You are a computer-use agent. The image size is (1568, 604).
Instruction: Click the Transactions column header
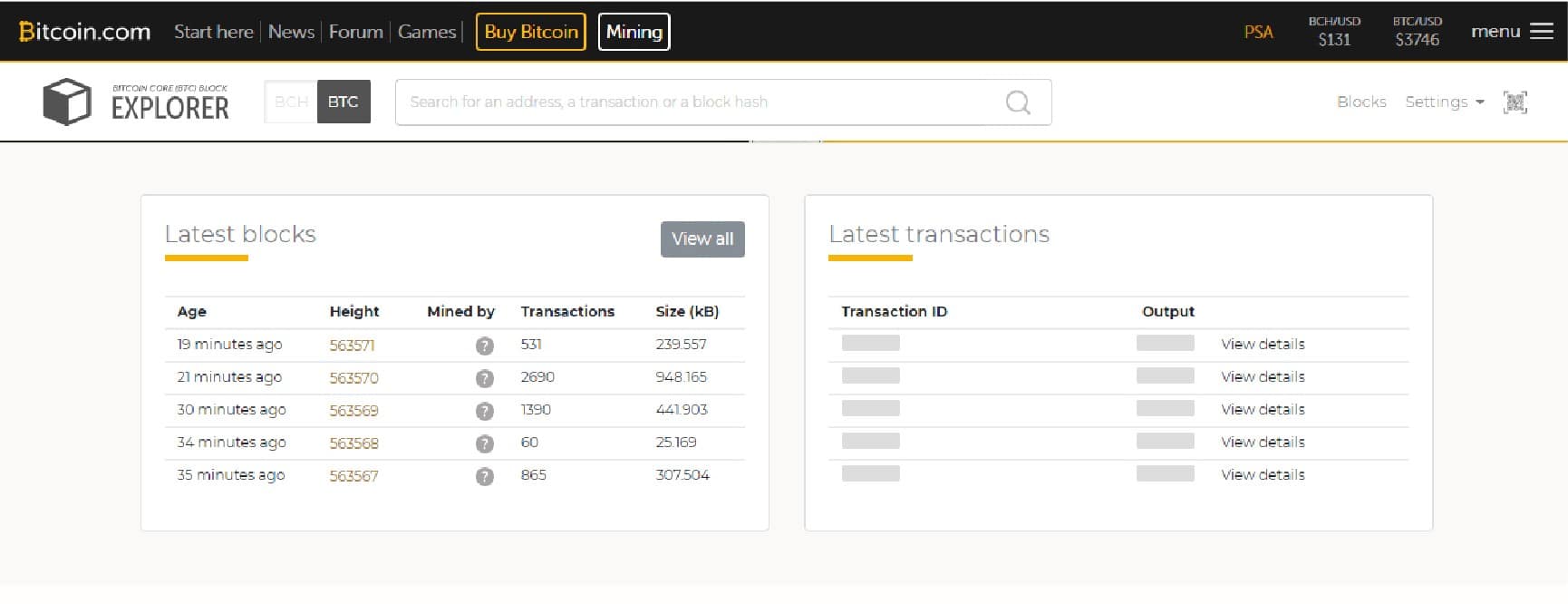(x=567, y=312)
